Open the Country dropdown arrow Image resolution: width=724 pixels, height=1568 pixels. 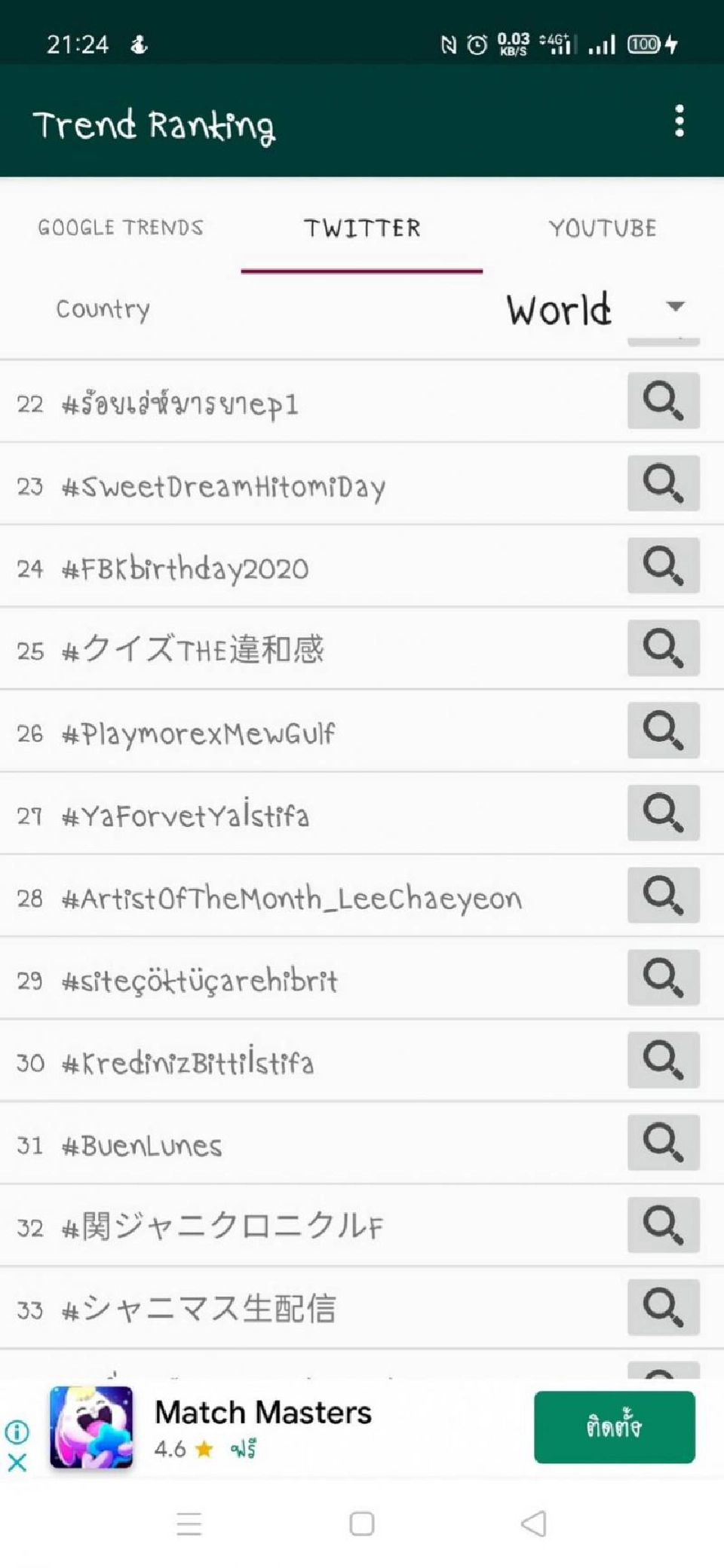coord(675,307)
